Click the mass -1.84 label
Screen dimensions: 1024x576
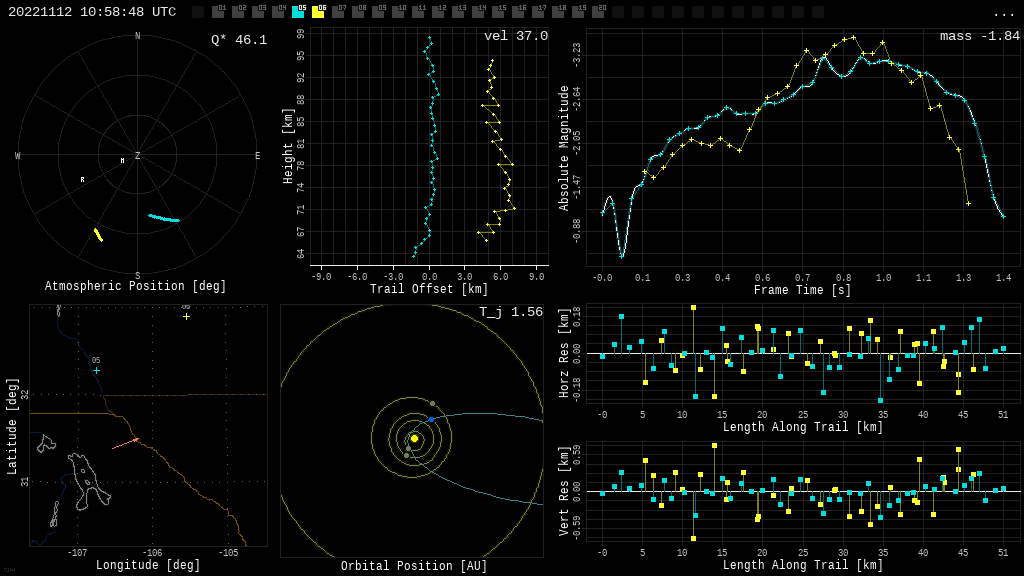pos(979,36)
